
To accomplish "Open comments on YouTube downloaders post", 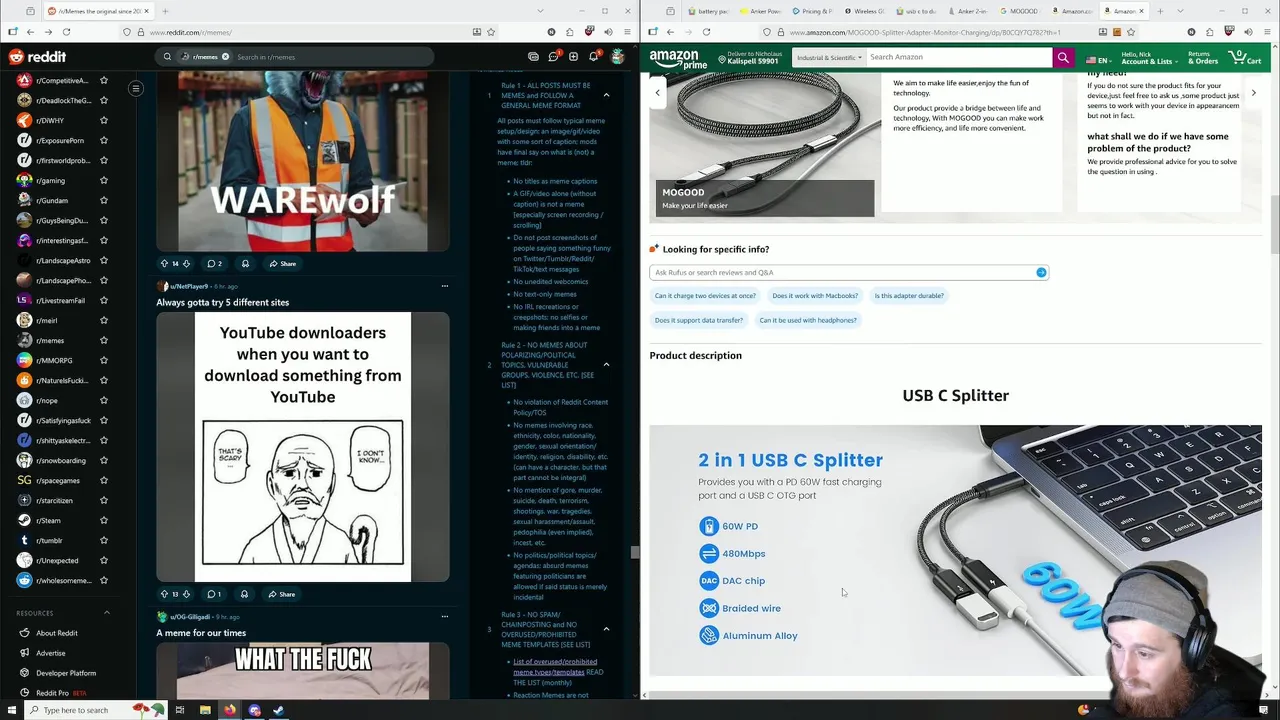I will 214,594.
